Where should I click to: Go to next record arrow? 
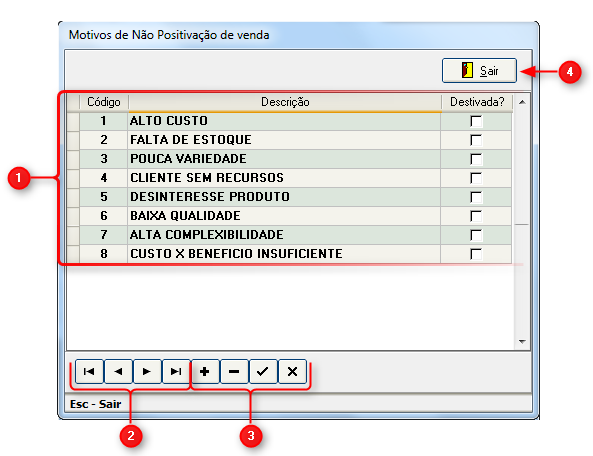point(147,371)
